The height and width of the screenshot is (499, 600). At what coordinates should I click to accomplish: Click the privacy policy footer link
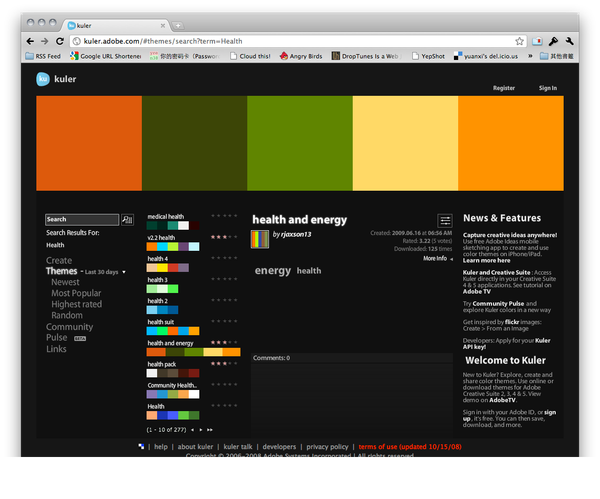coord(327,447)
